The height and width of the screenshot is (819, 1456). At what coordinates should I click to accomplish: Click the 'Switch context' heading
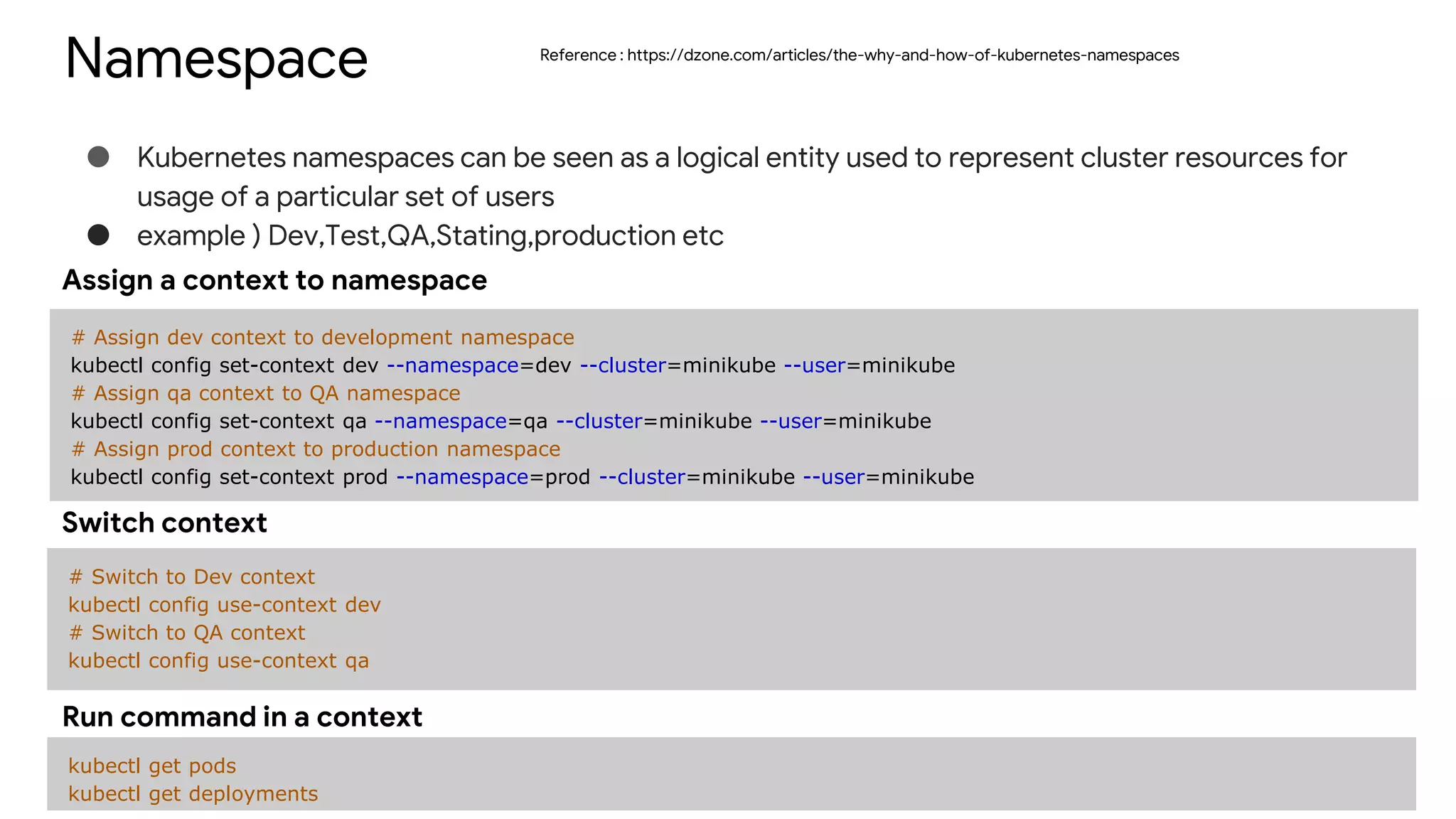[x=164, y=523]
